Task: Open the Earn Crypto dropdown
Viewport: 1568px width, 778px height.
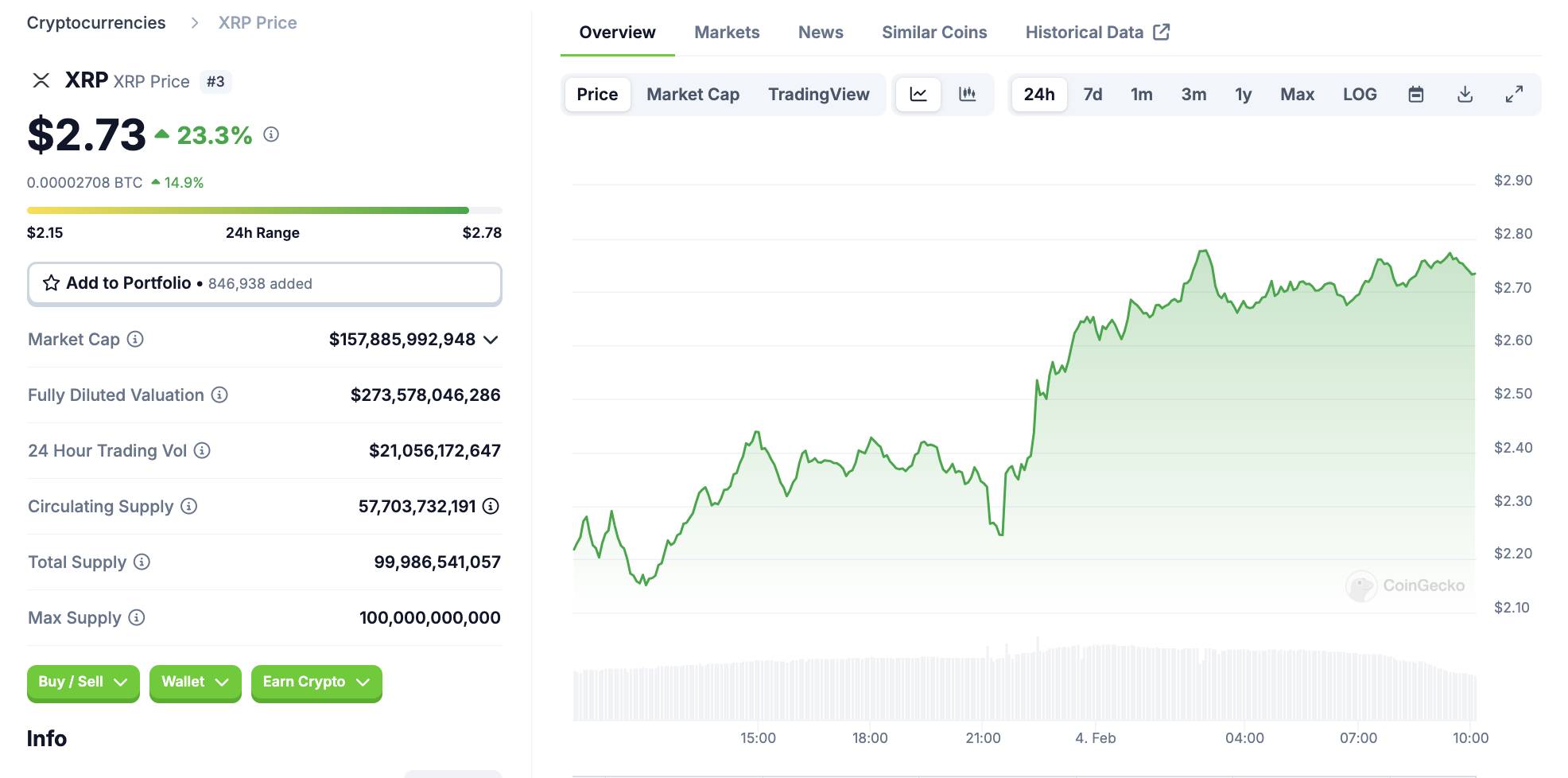Action: (316, 683)
